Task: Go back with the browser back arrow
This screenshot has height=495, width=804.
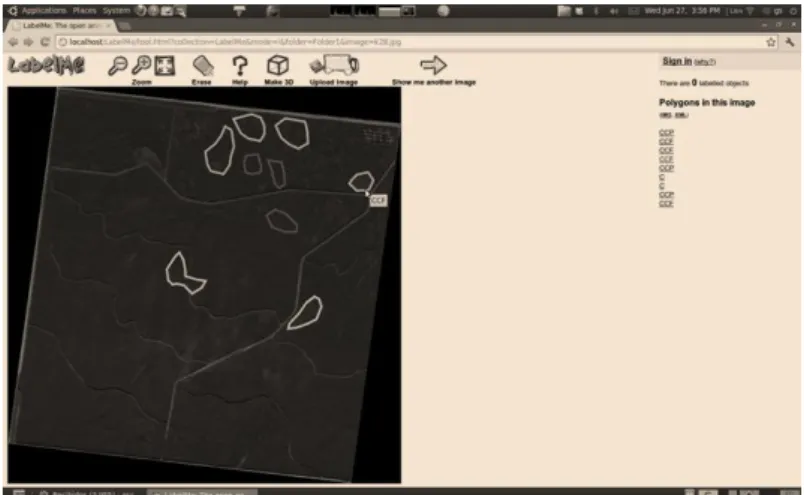Action: pos(13,42)
